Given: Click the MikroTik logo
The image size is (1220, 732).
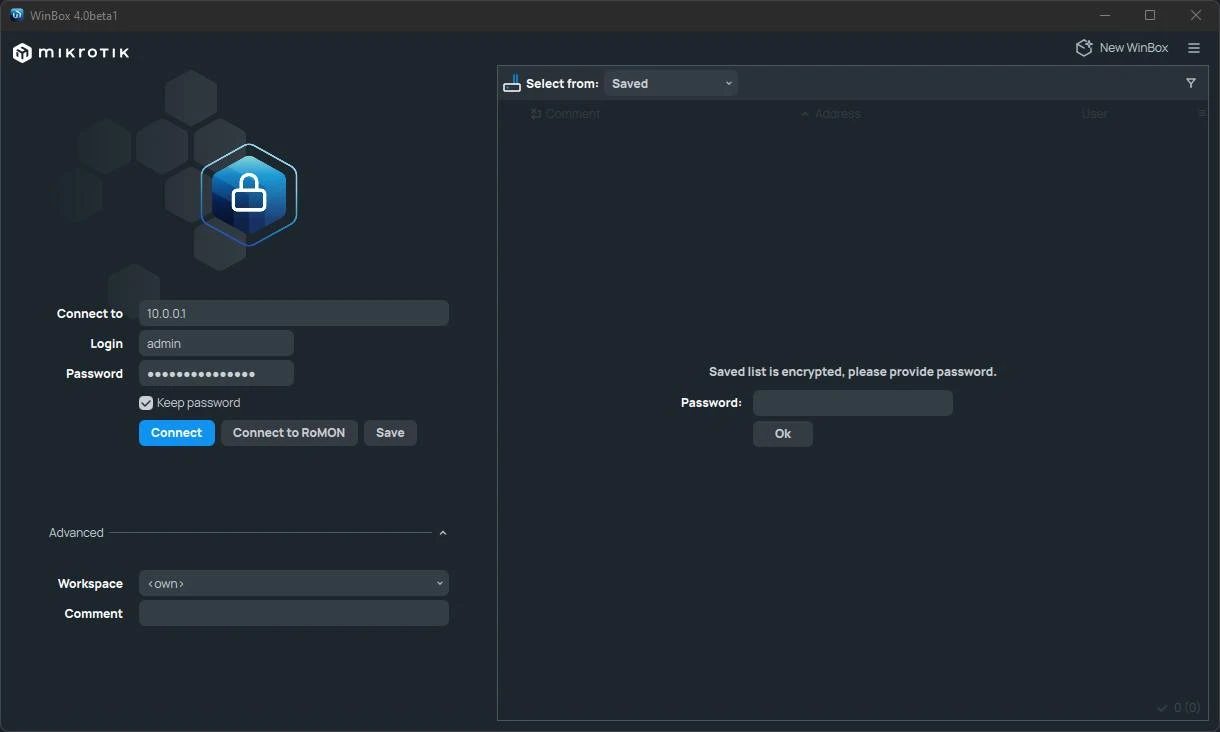Looking at the screenshot, I should [71, 53].
